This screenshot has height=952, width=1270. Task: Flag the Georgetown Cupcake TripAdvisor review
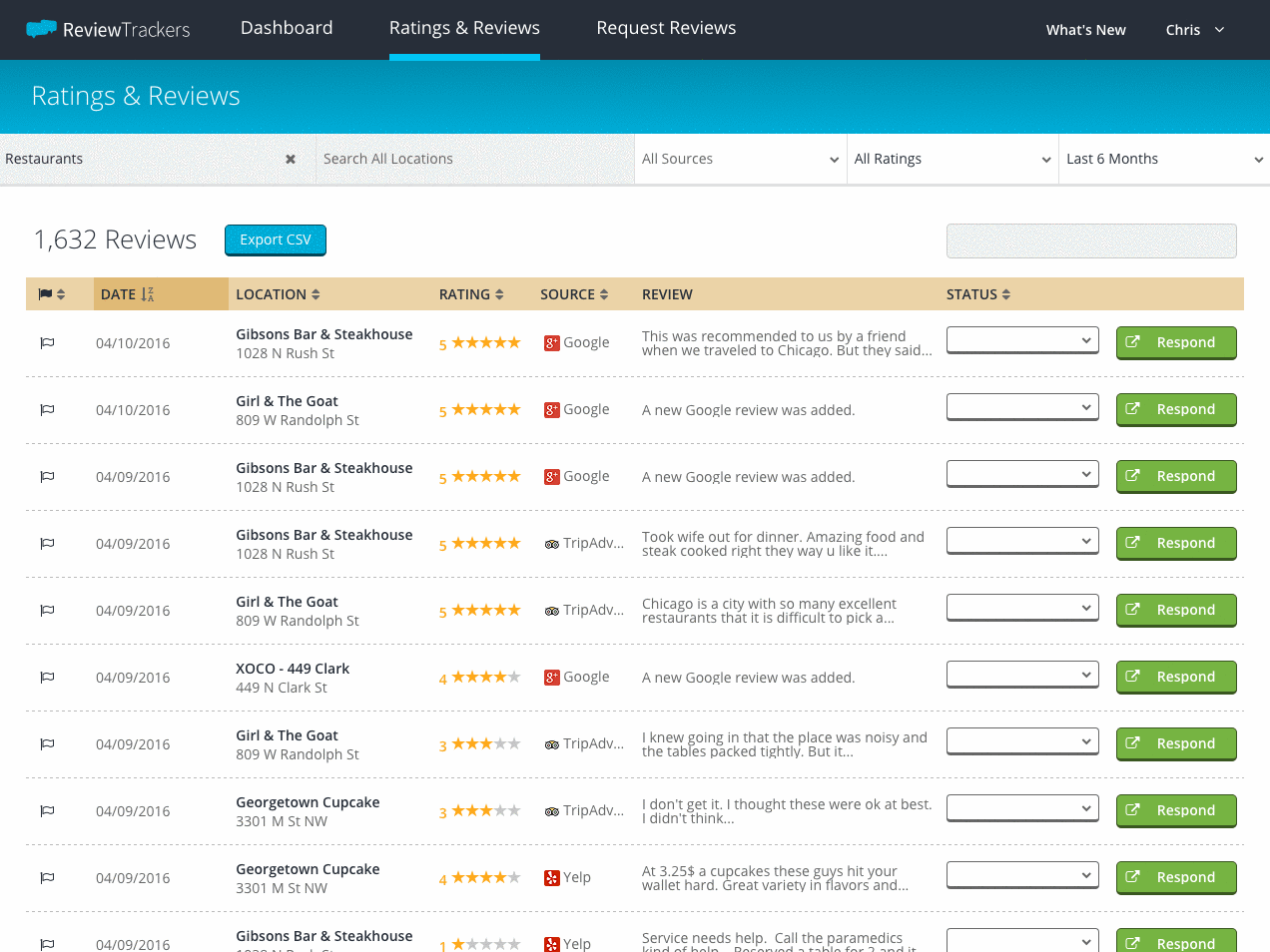point(47,810)
